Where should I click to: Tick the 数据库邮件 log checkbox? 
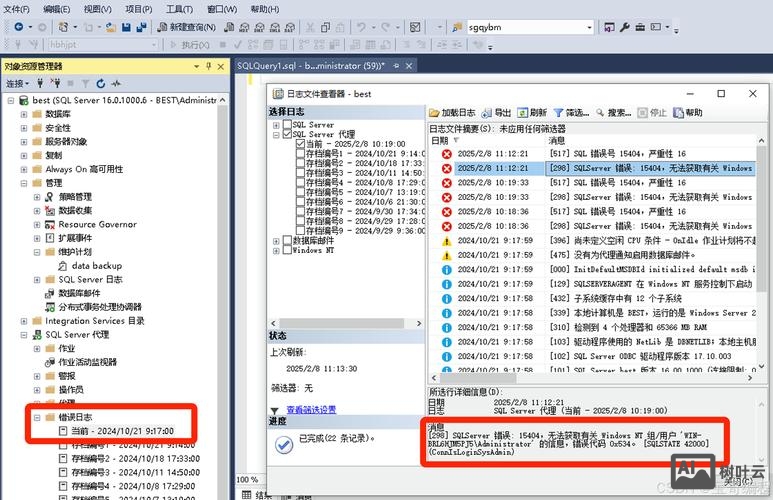coord(287,241)
